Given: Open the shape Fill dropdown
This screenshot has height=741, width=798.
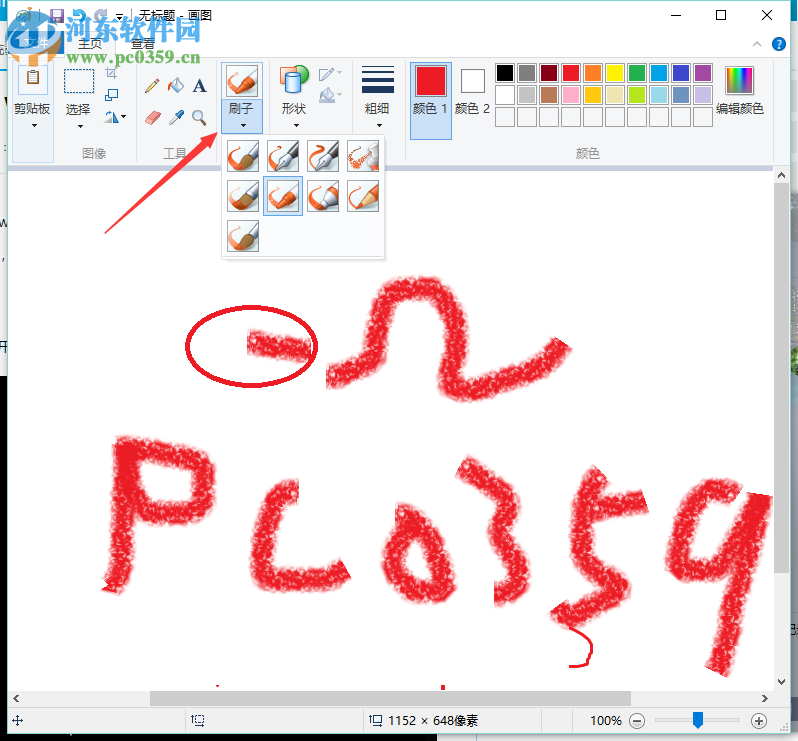Looking at the screenshot, I should point(330,95).
